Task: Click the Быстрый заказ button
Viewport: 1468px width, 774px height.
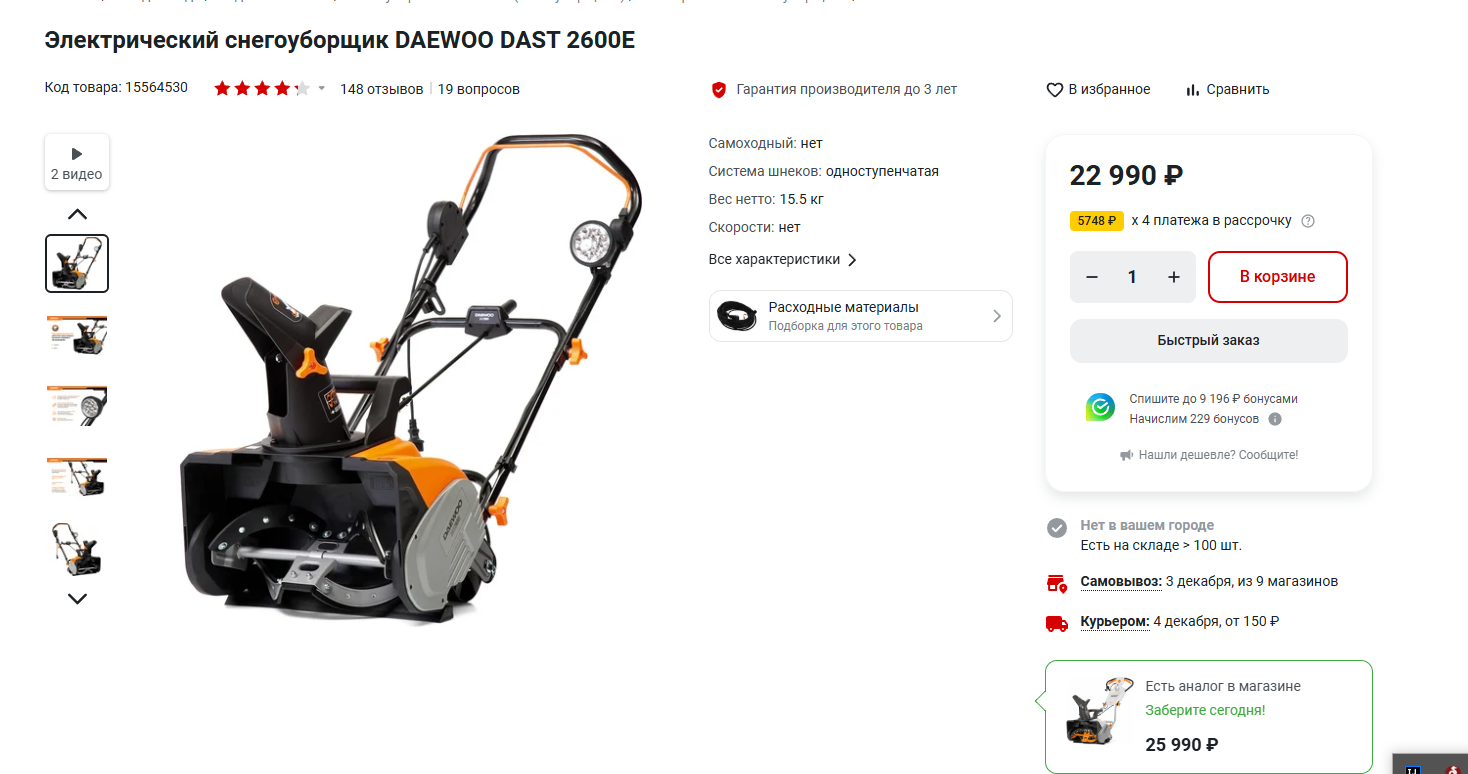Action: click(x=1208, y=340)
